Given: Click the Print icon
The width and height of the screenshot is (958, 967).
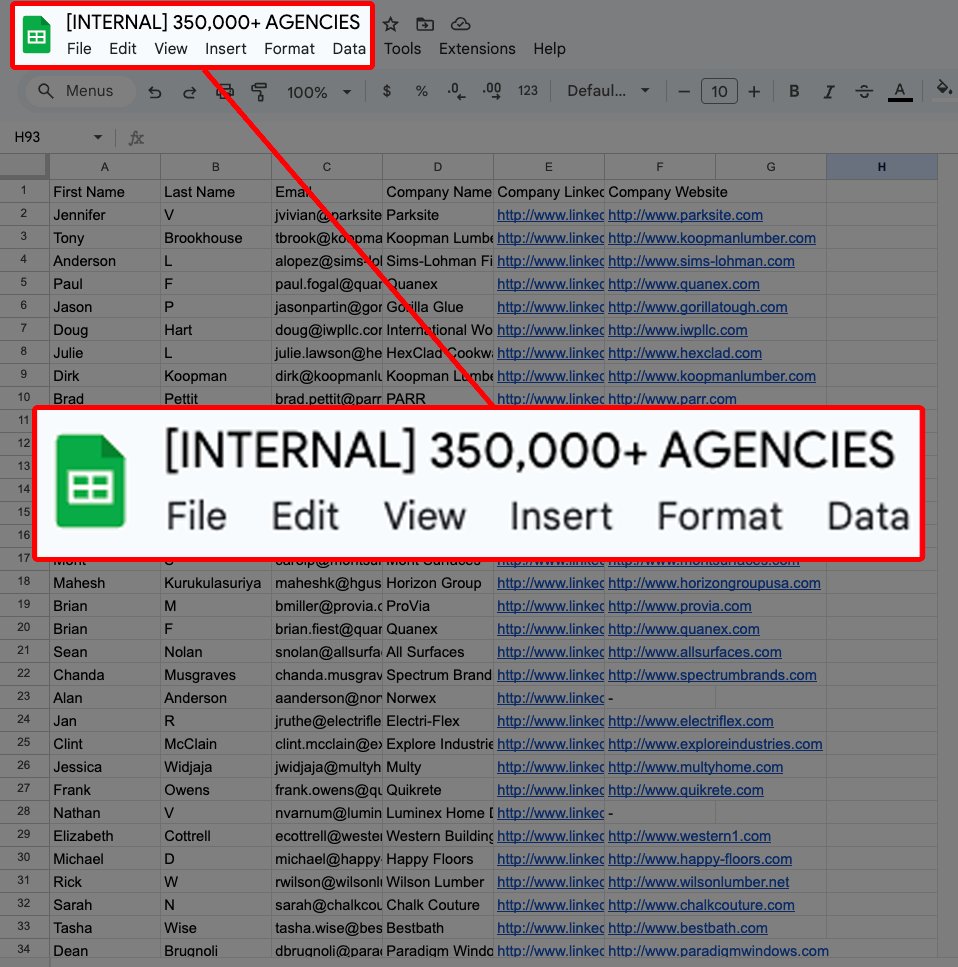Looking at the screenshot, I should tap(225, 92).
